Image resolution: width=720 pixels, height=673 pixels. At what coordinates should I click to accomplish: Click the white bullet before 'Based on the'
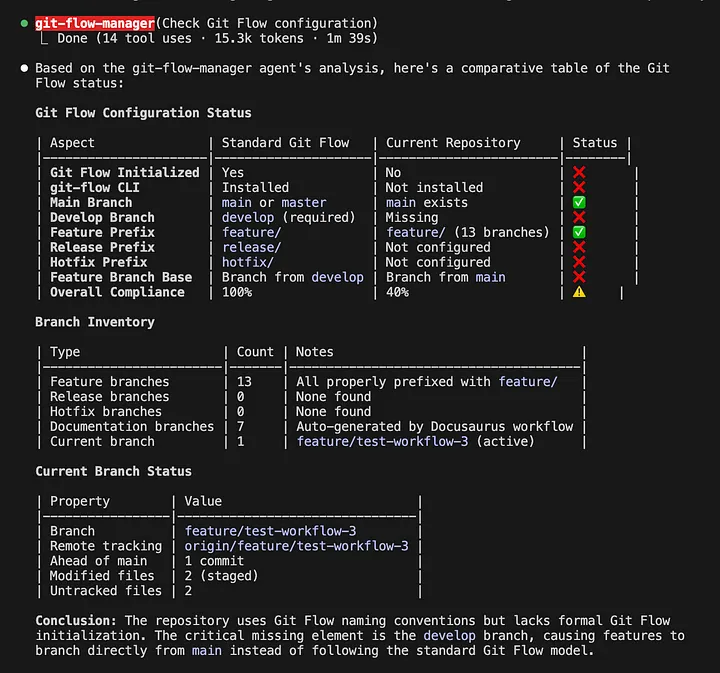click(24, 68)
